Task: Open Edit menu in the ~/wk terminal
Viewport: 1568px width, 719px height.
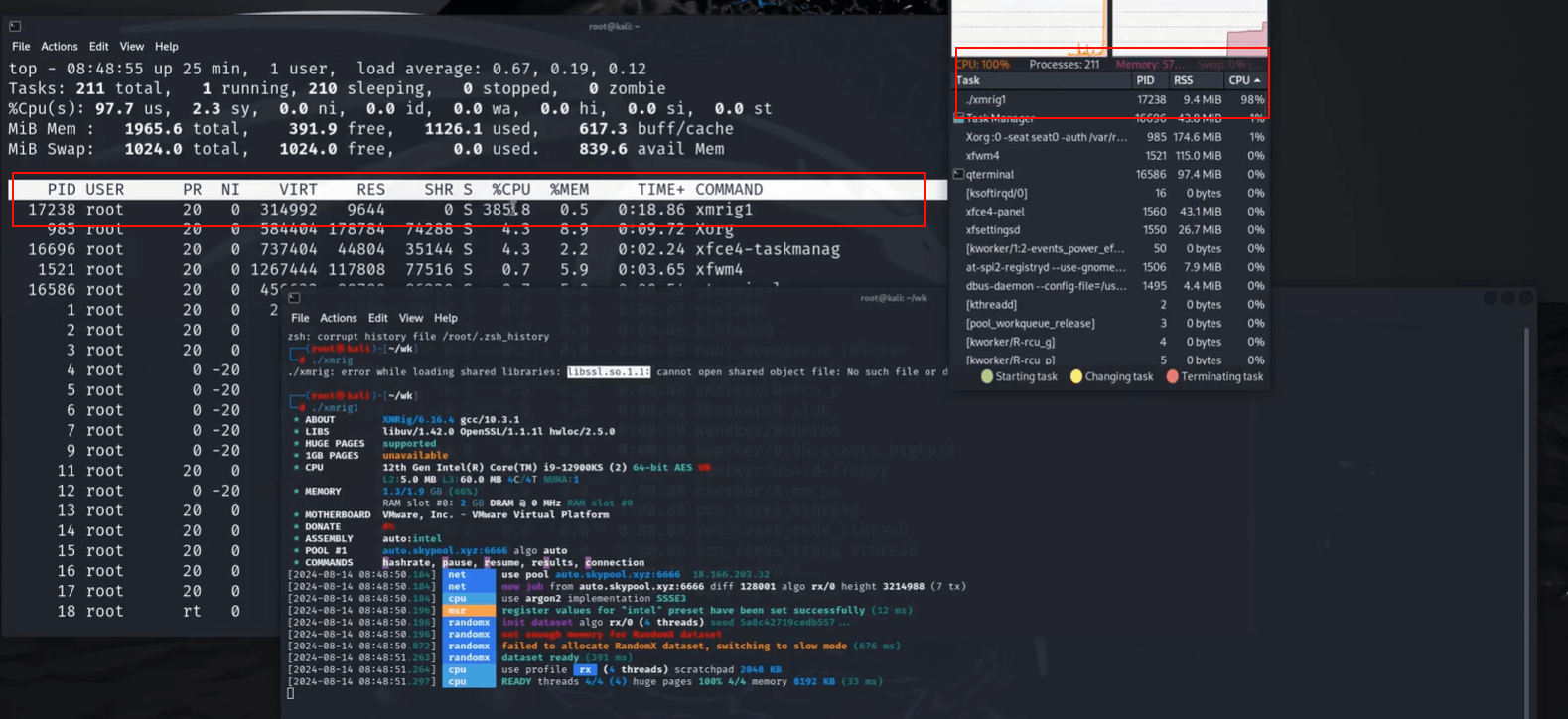Action: (x=377, y=318)
